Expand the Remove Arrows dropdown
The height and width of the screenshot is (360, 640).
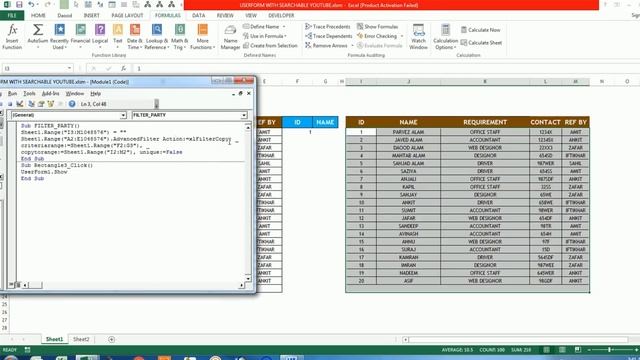pos(353,46)
